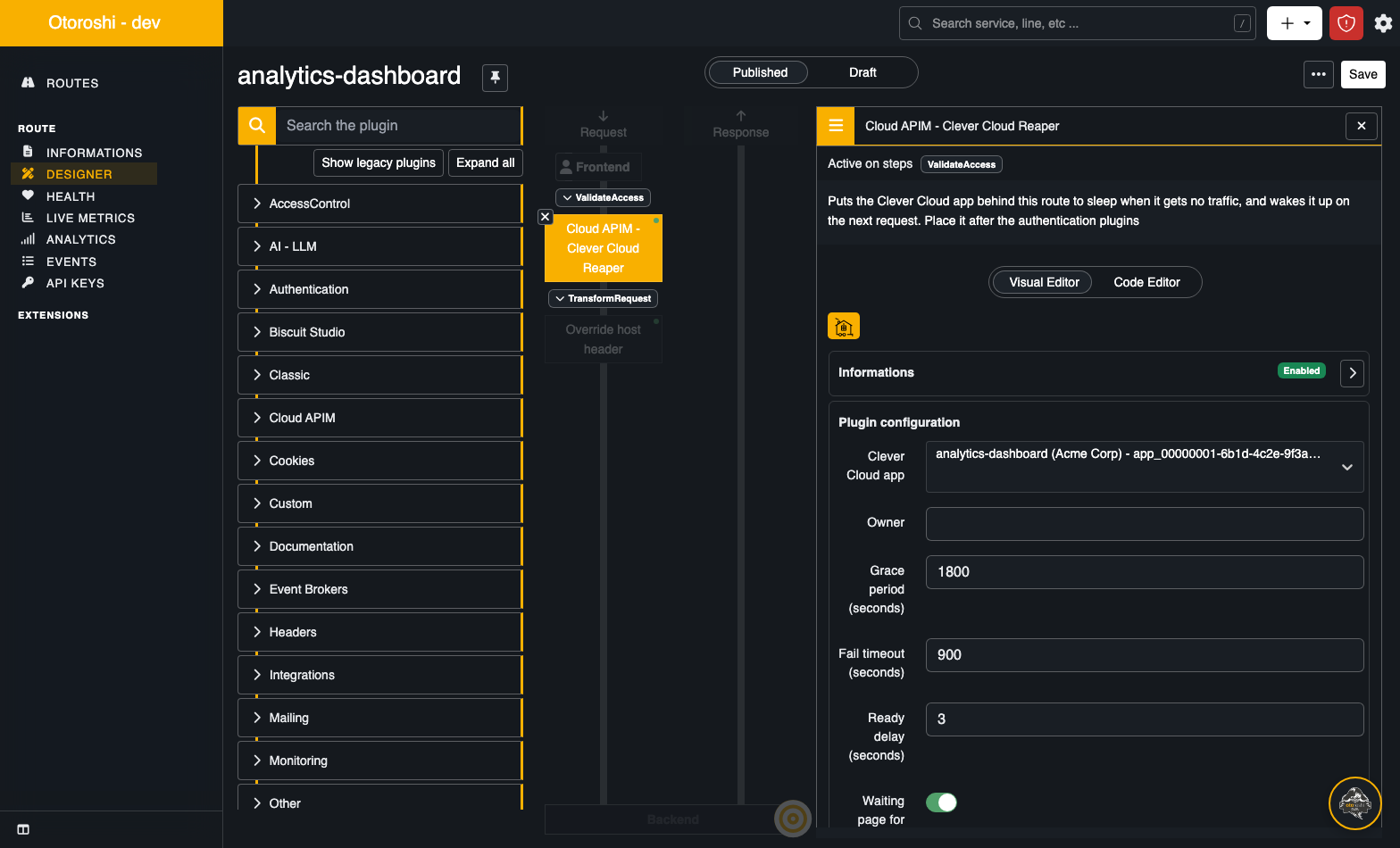
Task: Click the Grace period input field
Action: (x=1145, y=572)
